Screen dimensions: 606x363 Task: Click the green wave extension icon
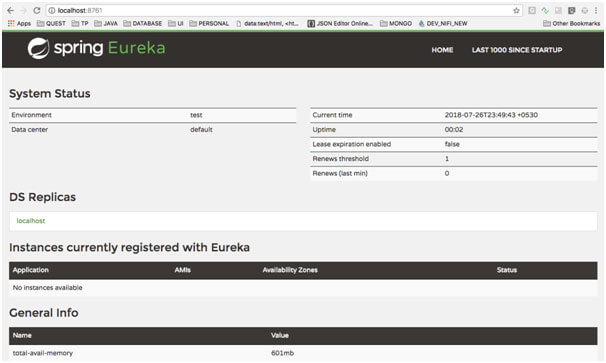coord(545,10)
